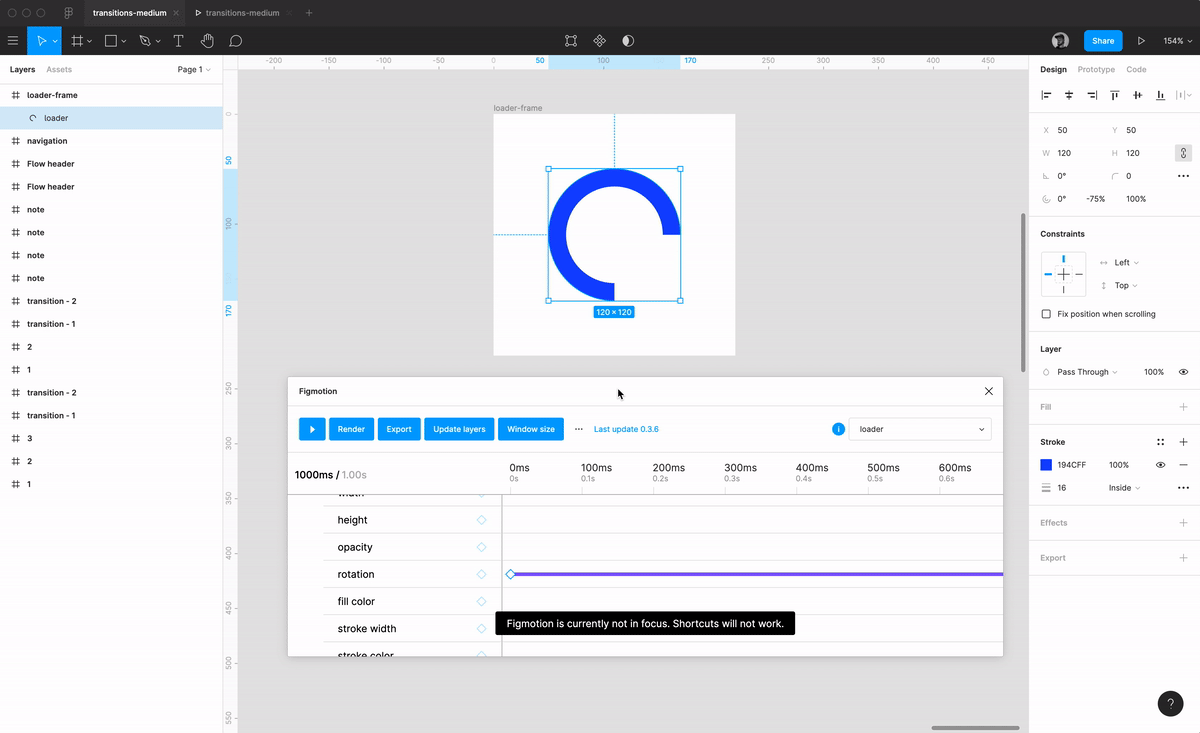Image resolution: width=1200 pixels, height=733 pixels.
Task: Open tidy up / distribute dropdown
Action: point(1183,95)
